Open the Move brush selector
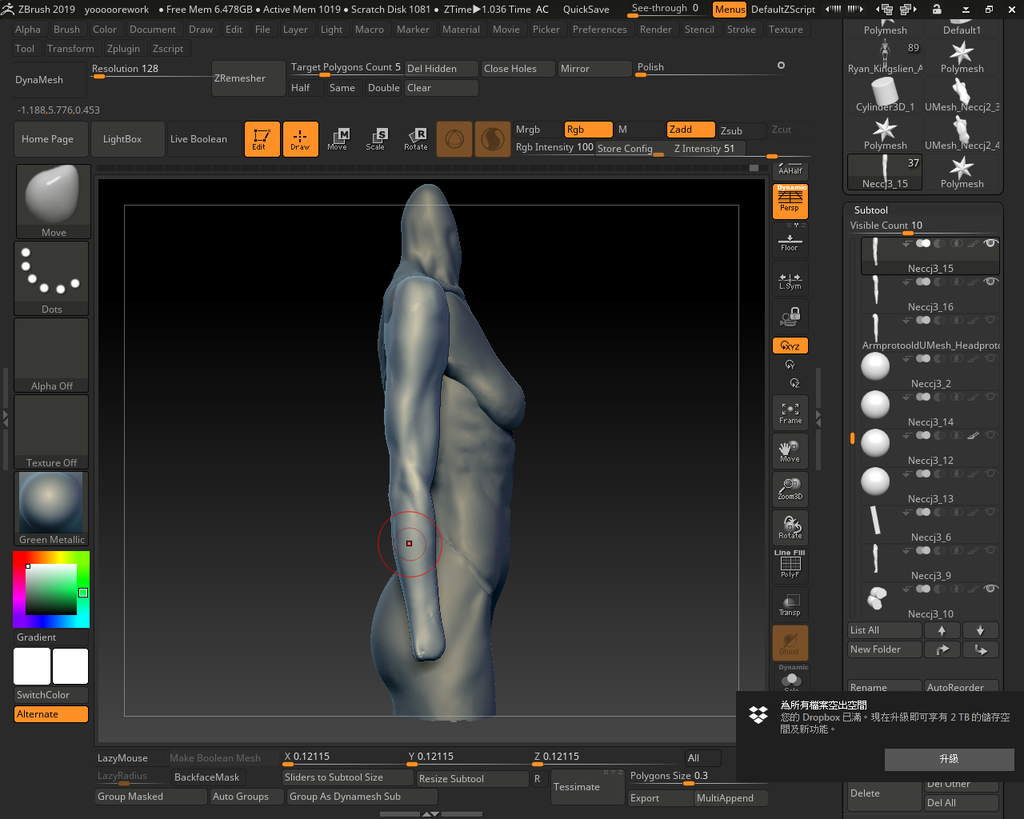Screen dimensions: 1024x819 pyautogui.click(x=53, y=201)
